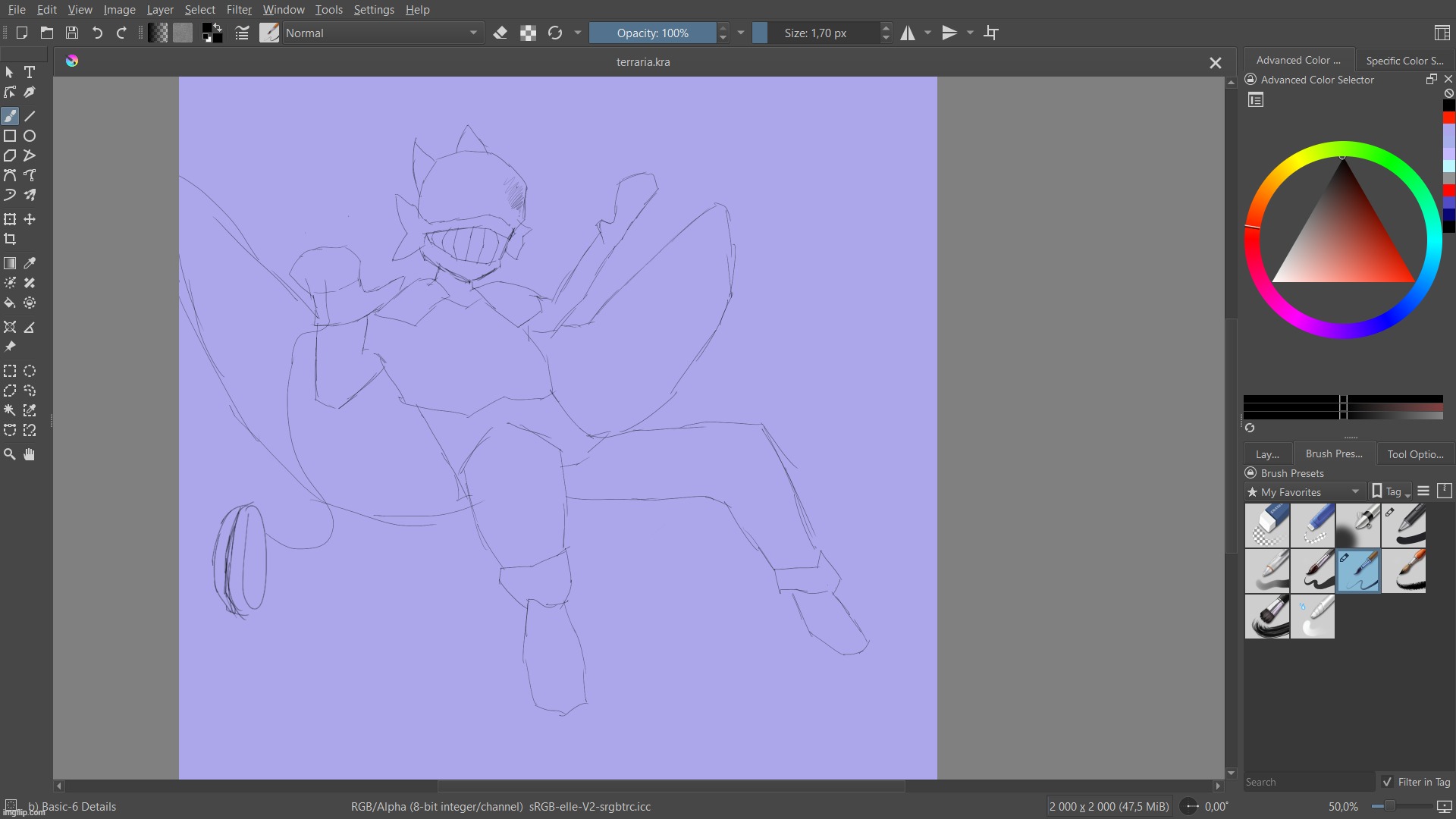Select the Polygon tool
Image resolution: width=1456 pixels, height=819 pixels.
(10, 155)
